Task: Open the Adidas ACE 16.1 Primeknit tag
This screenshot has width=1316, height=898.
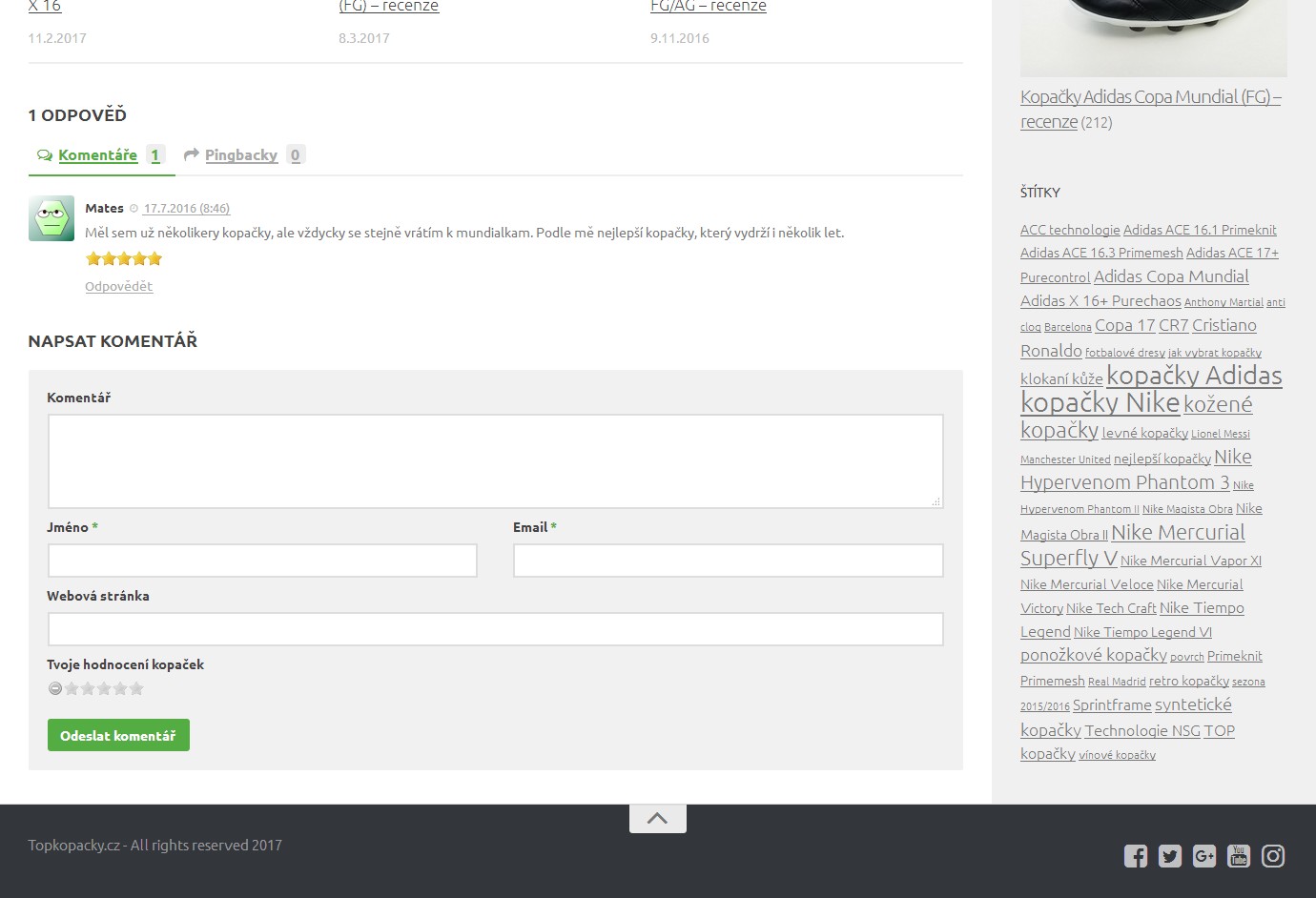Action: tap(1200, 230)
